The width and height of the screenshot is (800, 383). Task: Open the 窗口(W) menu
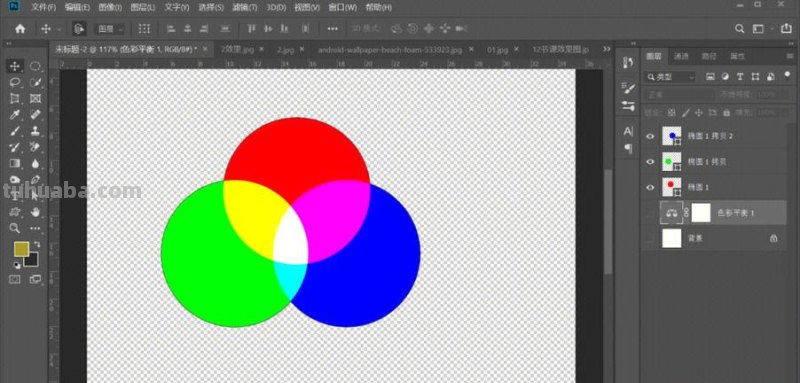click(x=343, y=7)
